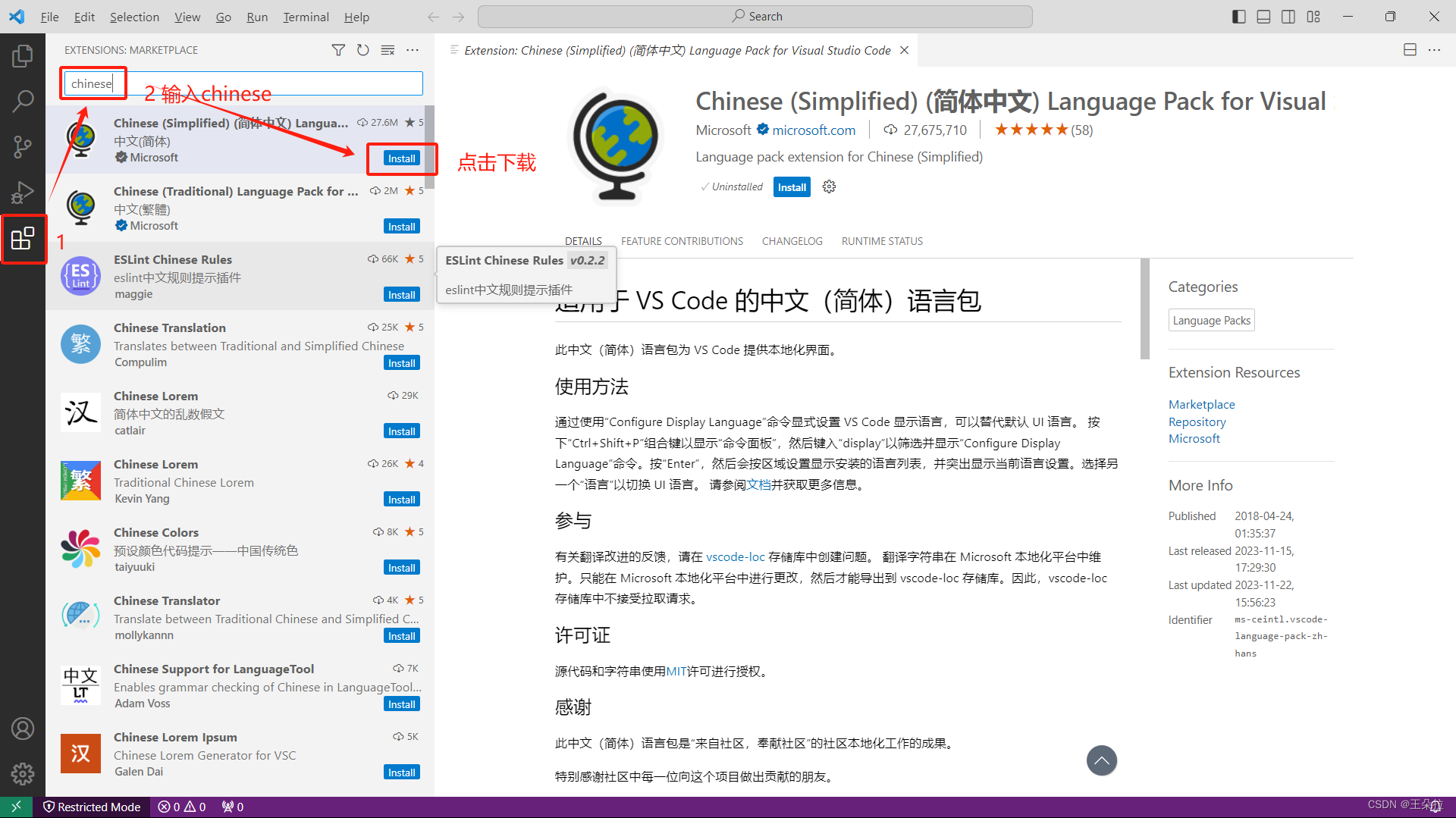This screenshot has width=1456, height=818.
Task: Toggle secondary side bar layout icon
Action: pyautogui.click(x=1288, y=17)
